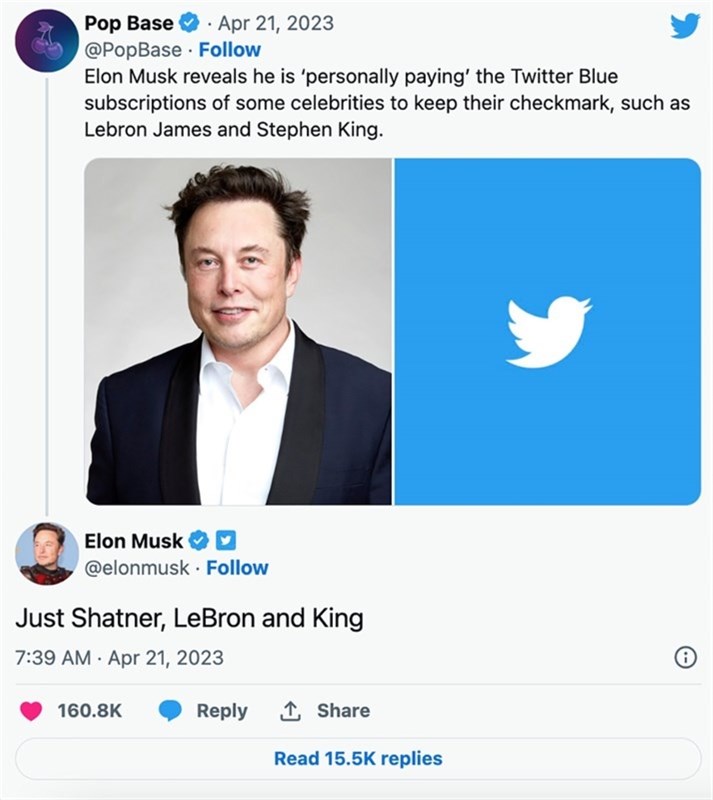Click the Share arrow icon
The width and height of the screenshot is (713, 800).
tap(290, 710)
